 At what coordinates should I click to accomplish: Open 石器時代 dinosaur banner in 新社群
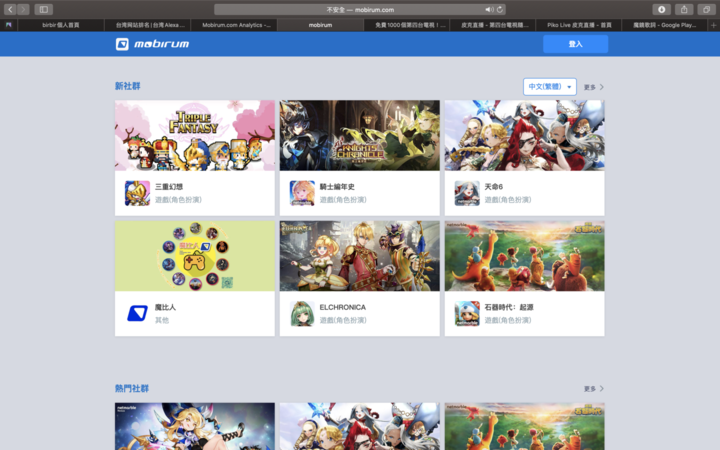pyautogui.click(x=524, y=256)
